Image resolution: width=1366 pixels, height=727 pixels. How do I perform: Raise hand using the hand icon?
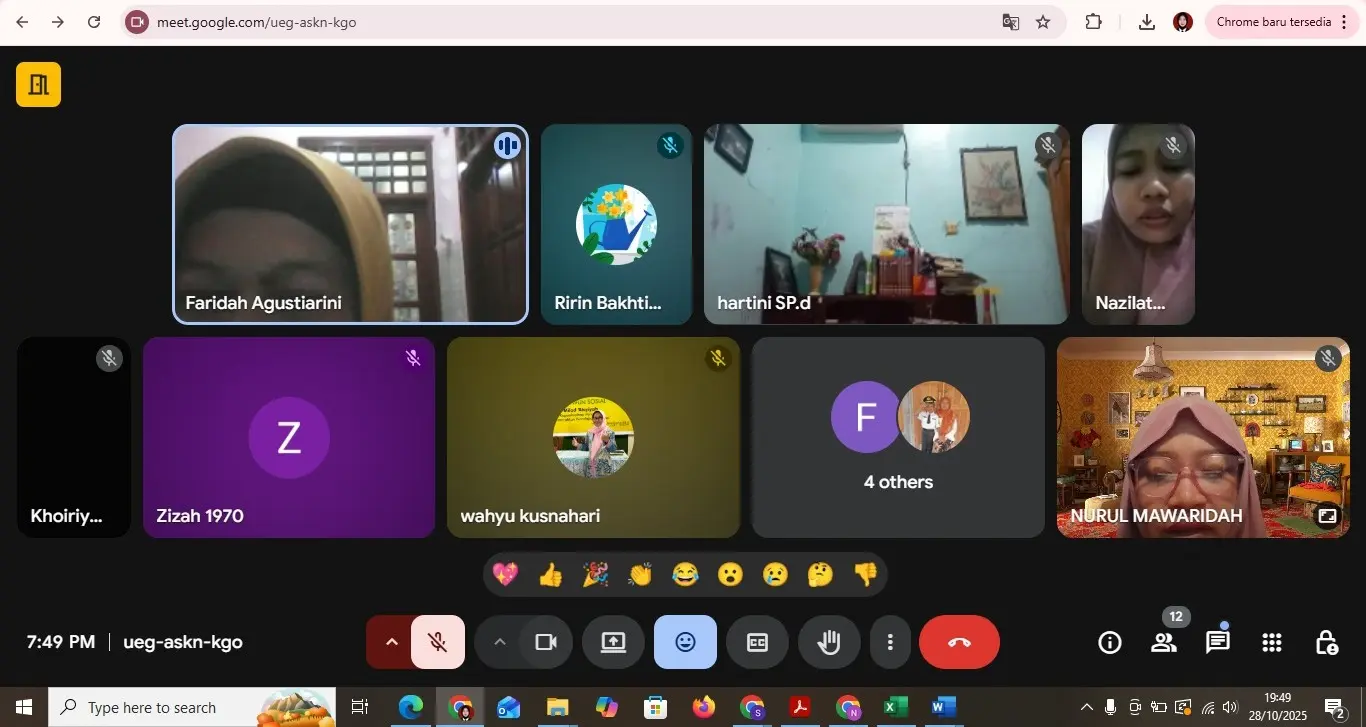(828, 642)
